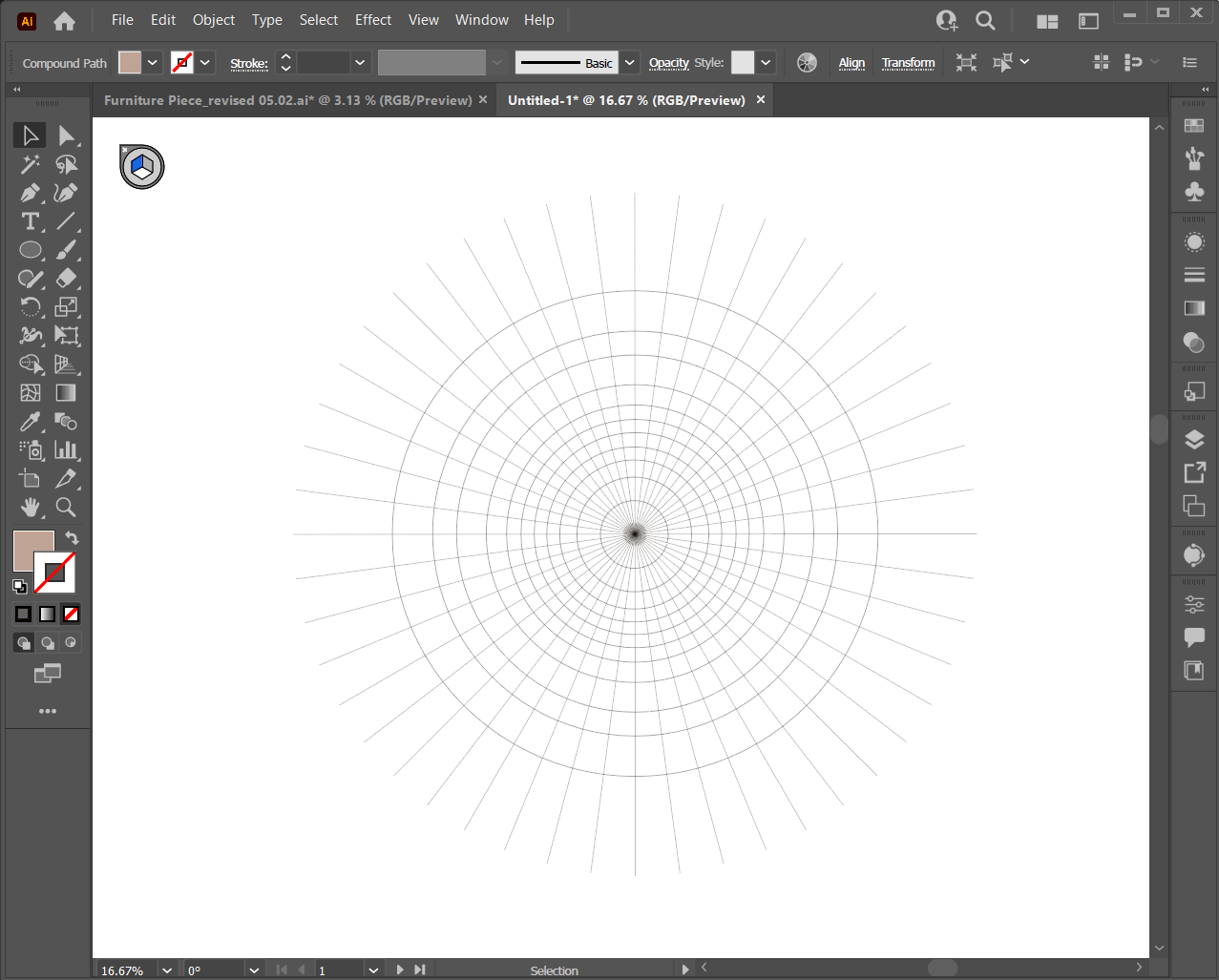Image resolution: width=1219 pixels, height=980 pixels.
Task: Pick the Eyedropper tool
Action: (31, 422)
